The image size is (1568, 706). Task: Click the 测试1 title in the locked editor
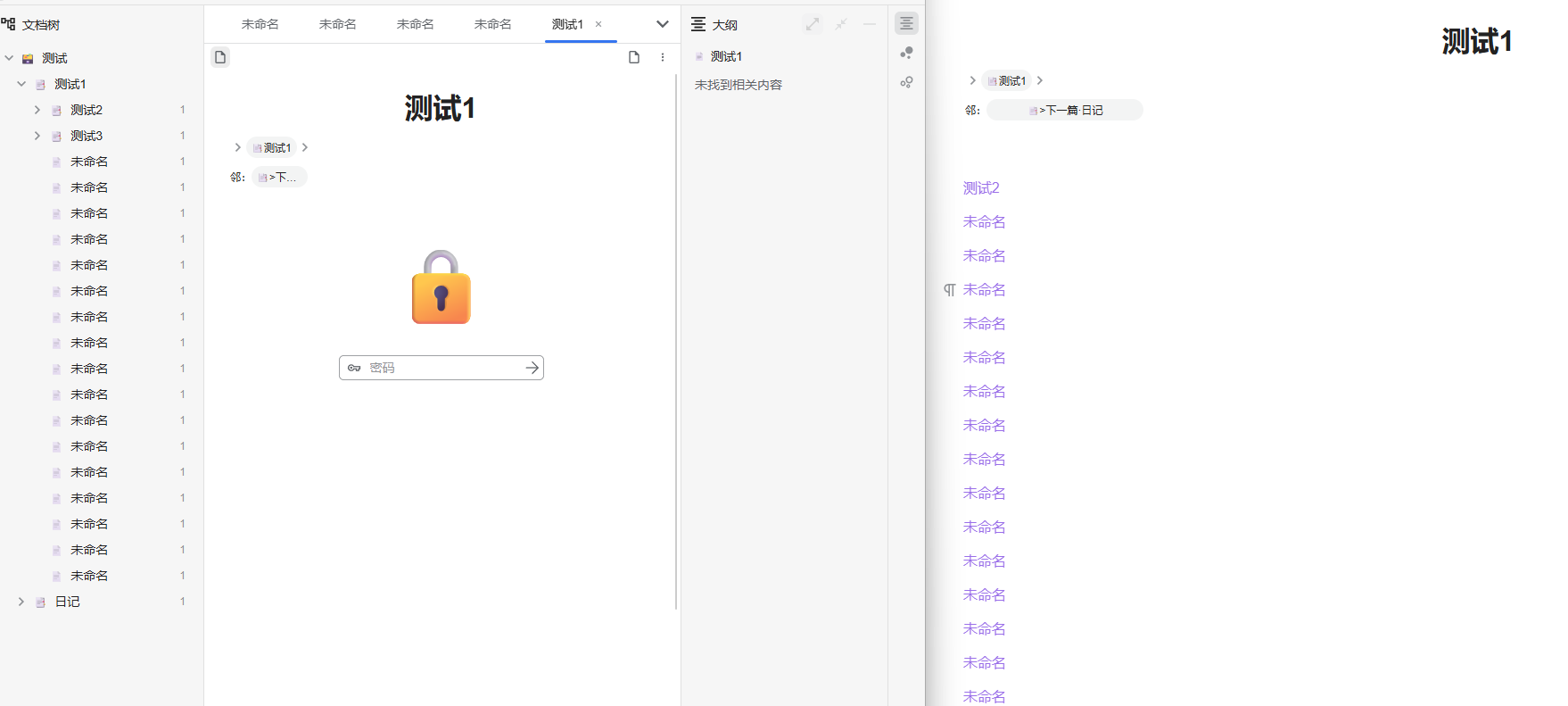pyautogui.click(x=440, y=108)
